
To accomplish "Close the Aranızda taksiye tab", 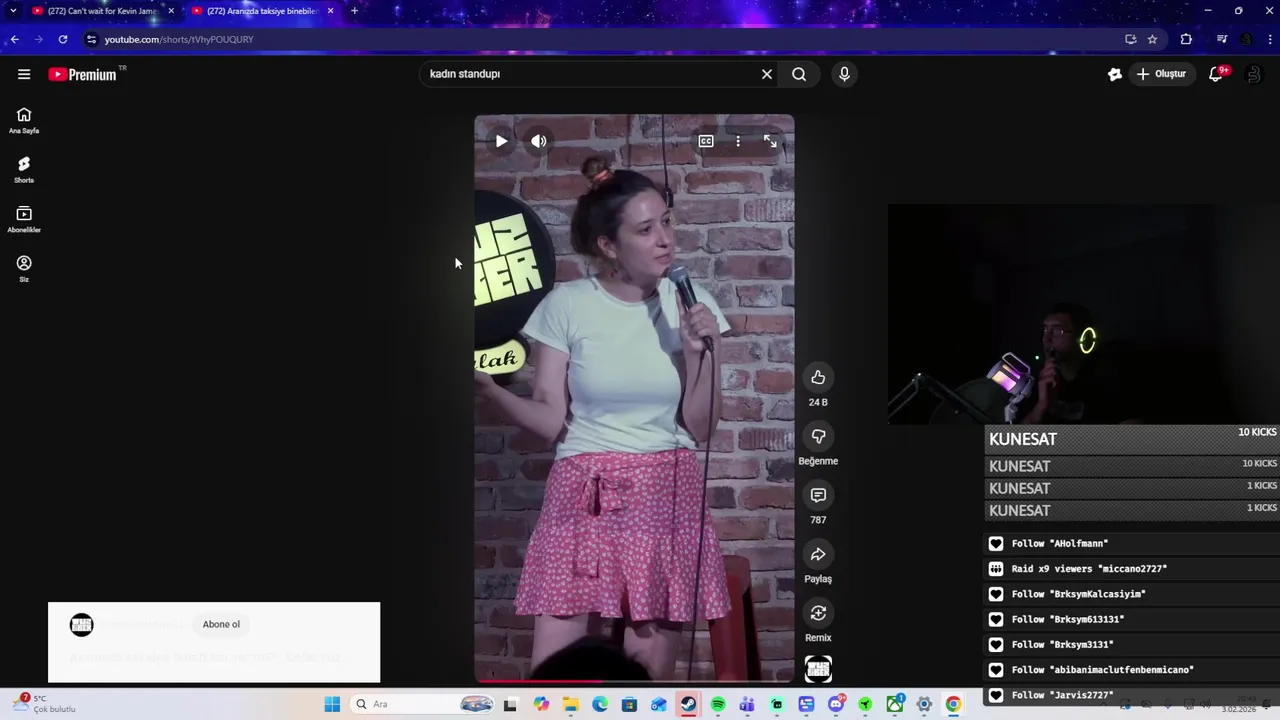I will tap(330, 11).
